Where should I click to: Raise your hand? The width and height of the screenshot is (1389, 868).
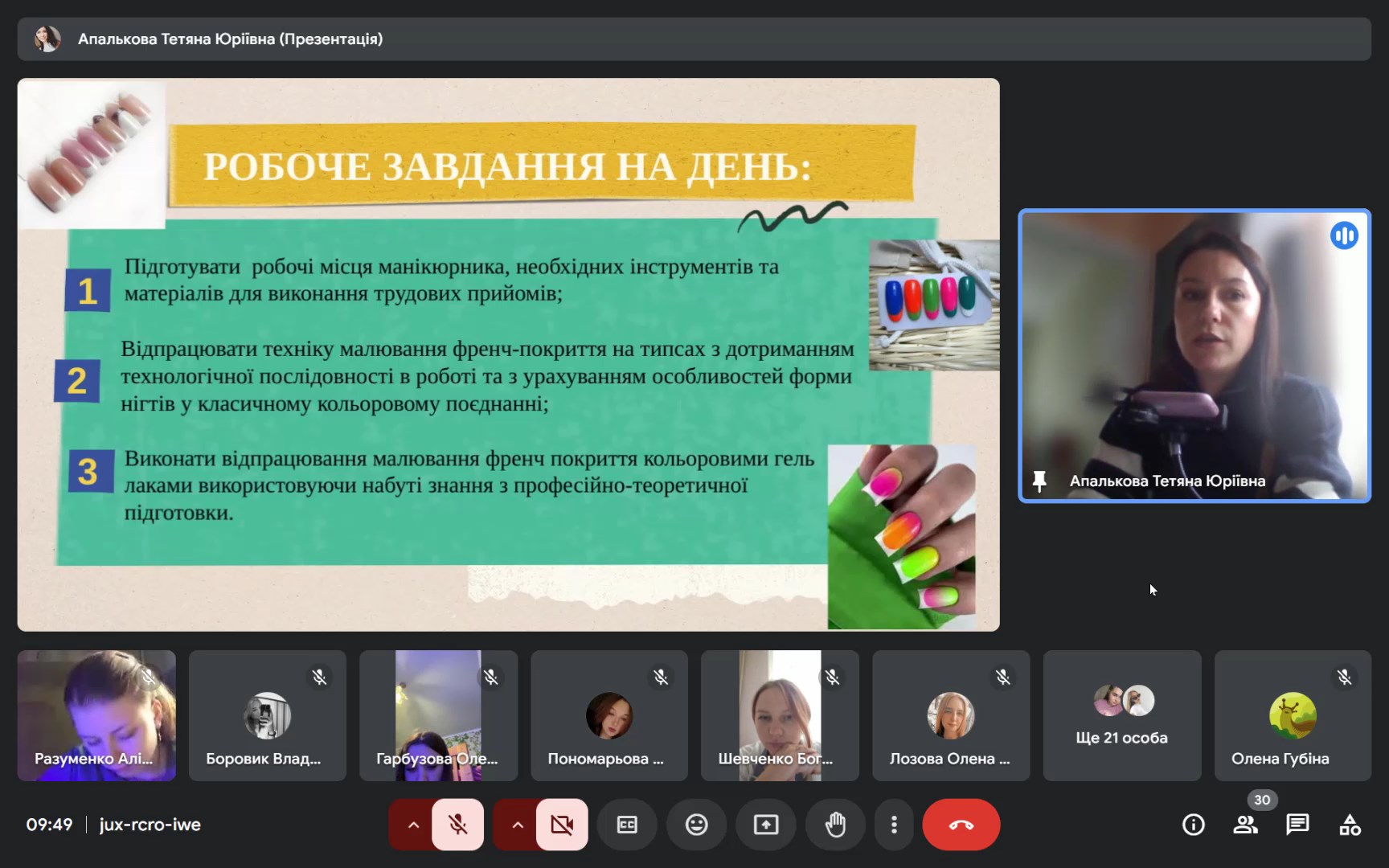(835, 825)
